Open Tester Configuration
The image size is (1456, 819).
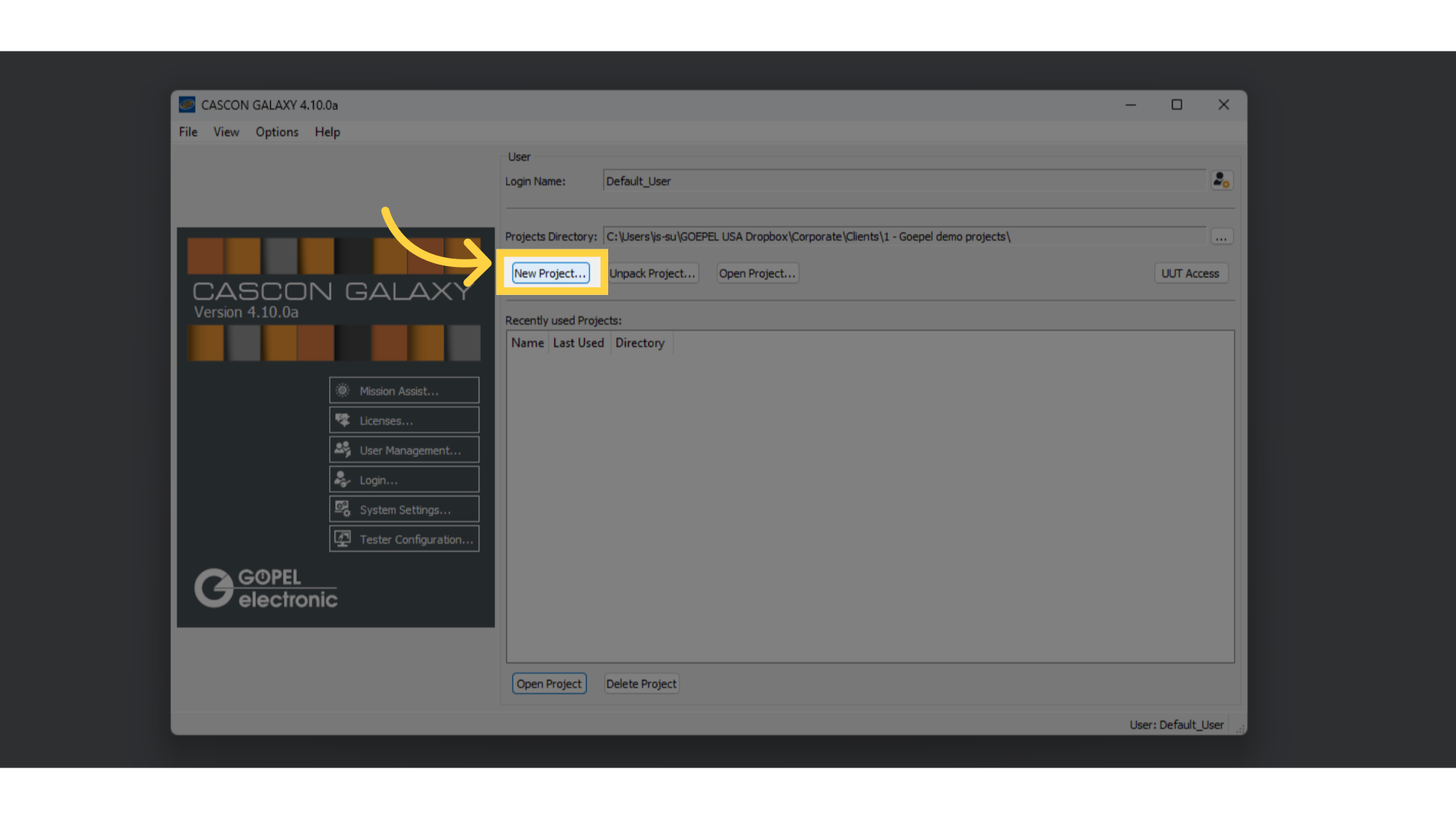(404, 539)
